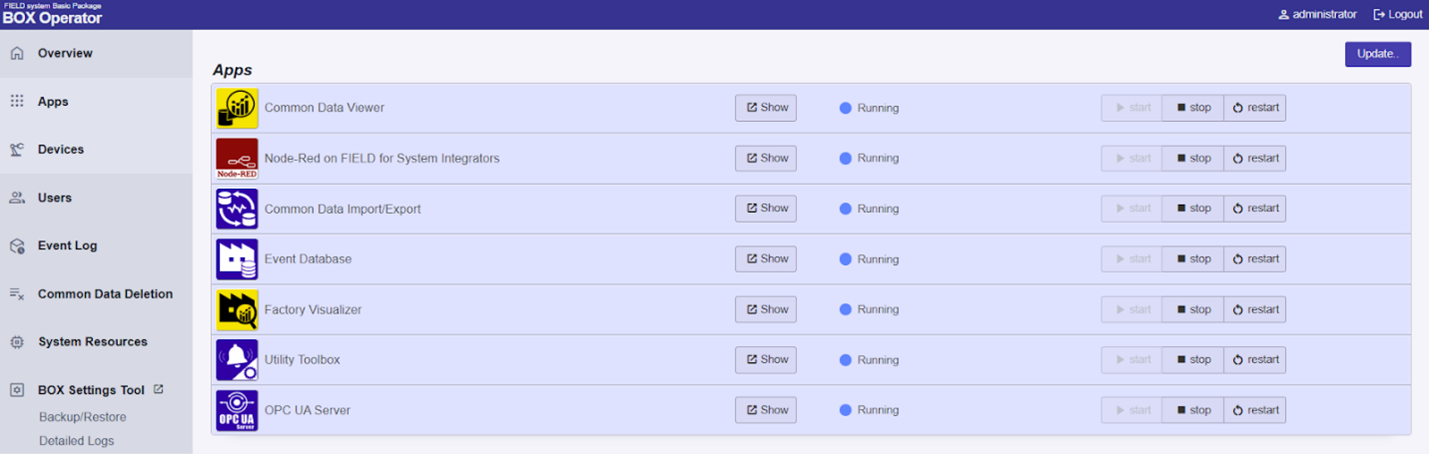
Task: Restart the OPC UA Server app
Action: [x=1255, y=410]
